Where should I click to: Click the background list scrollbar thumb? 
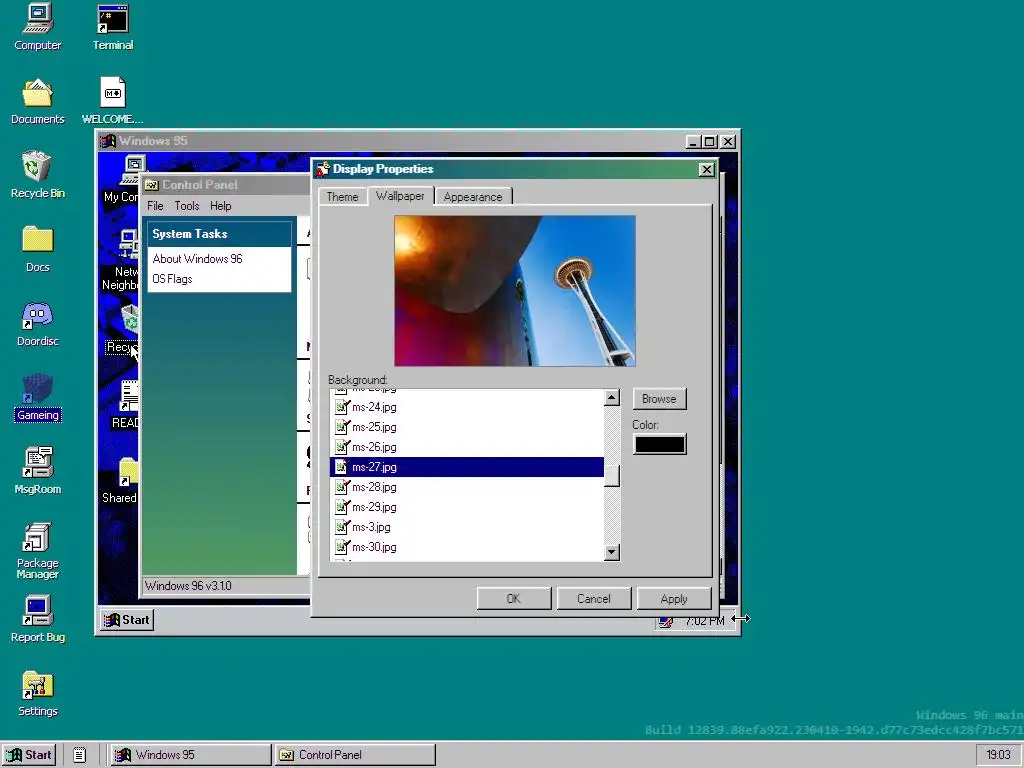coord(612,475)
